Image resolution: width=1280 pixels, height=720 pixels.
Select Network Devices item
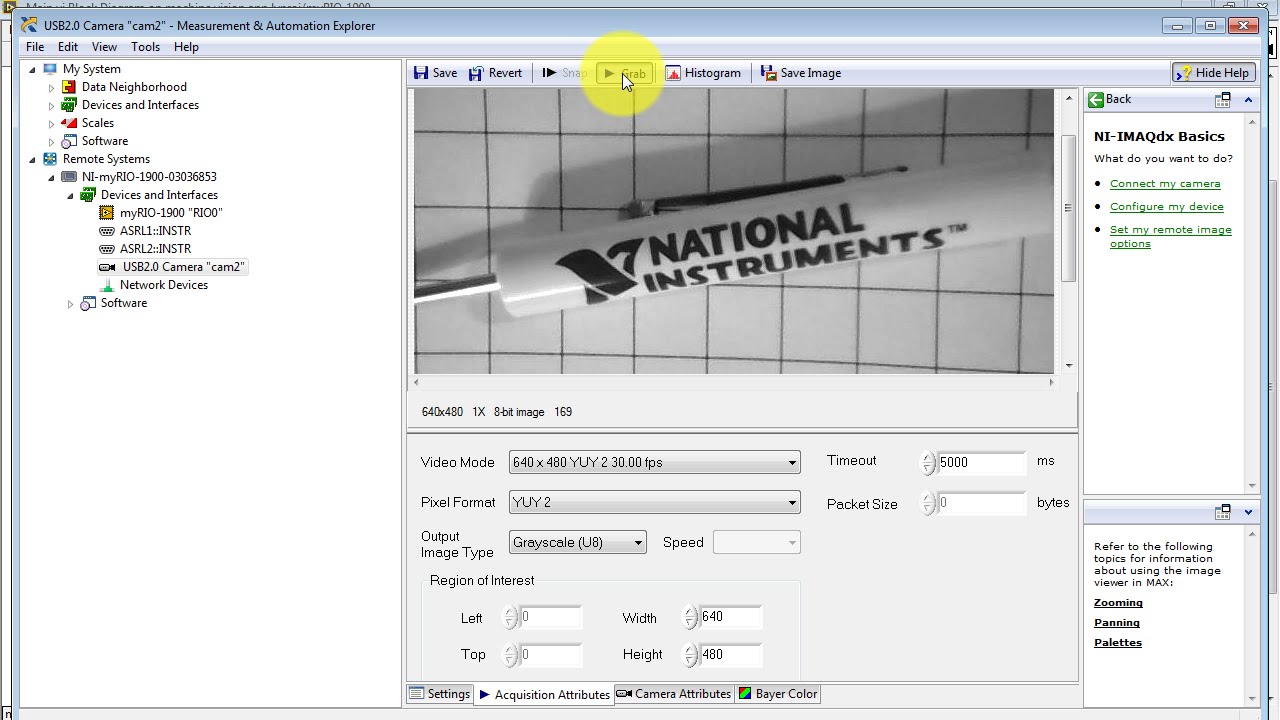click(x=164, y=285)
